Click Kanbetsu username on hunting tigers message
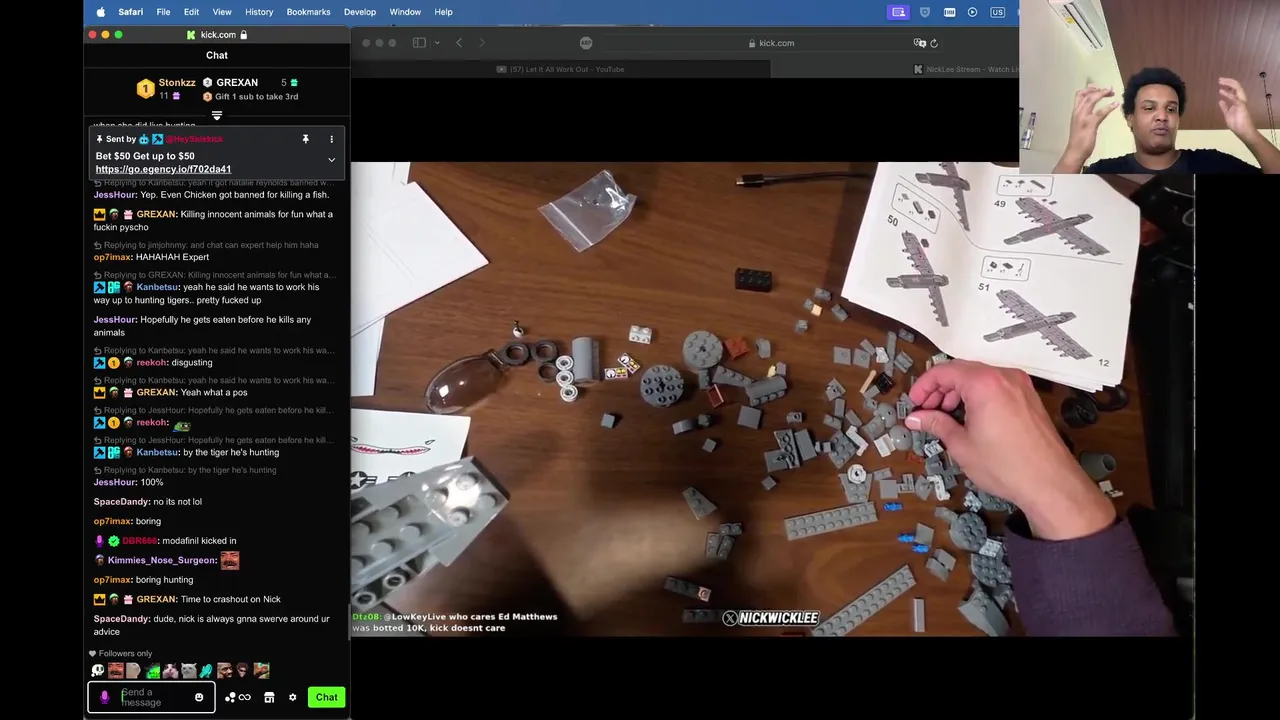Screen dimensions: 1280x720 tap(158, 287)
